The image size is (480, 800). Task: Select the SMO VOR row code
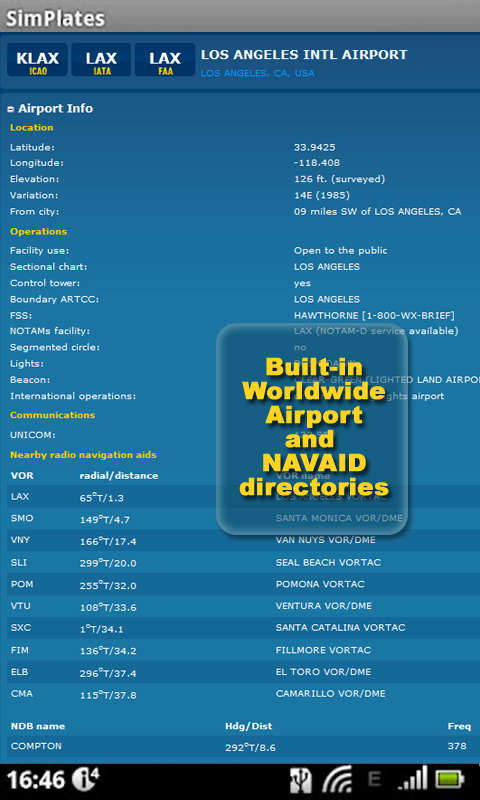[22, 518]
